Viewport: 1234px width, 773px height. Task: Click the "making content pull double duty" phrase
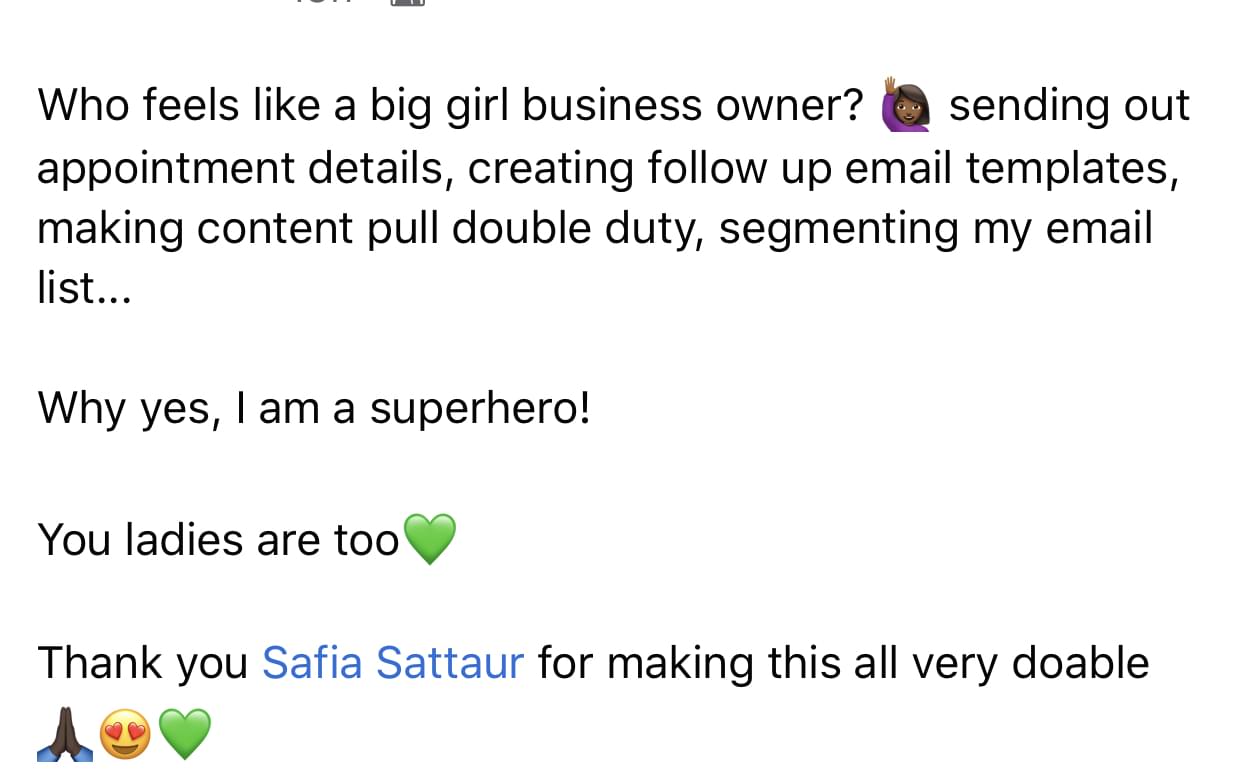pos(370,228)
